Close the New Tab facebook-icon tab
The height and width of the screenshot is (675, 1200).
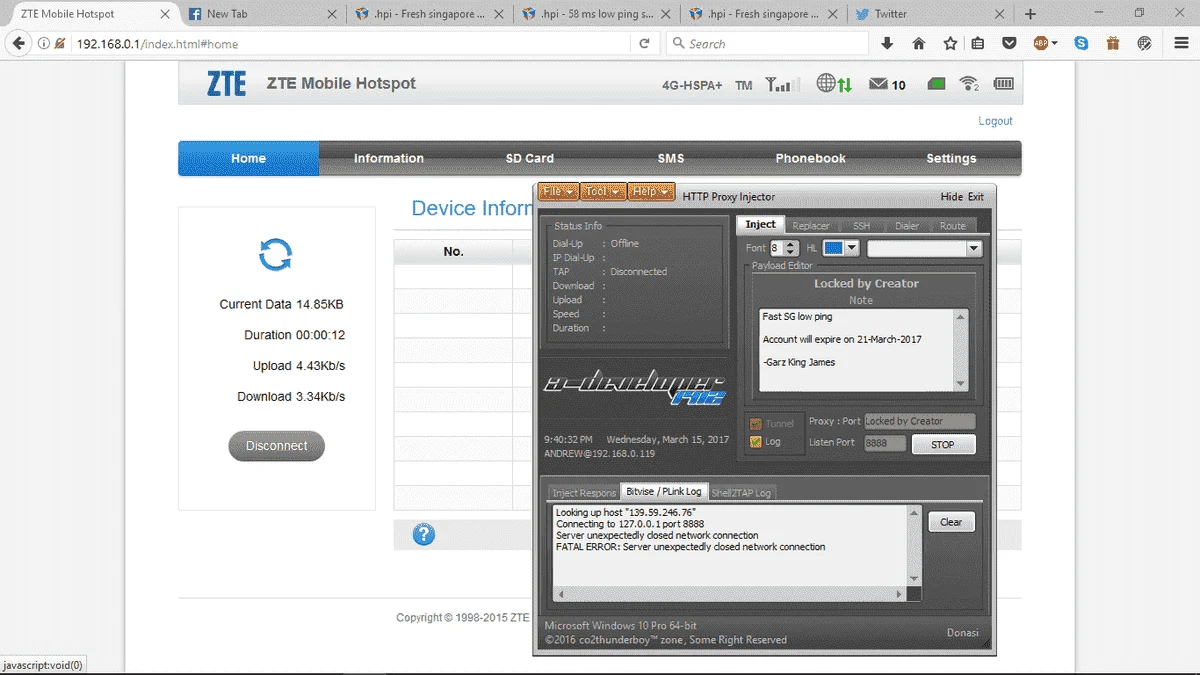tap(333, 14)
